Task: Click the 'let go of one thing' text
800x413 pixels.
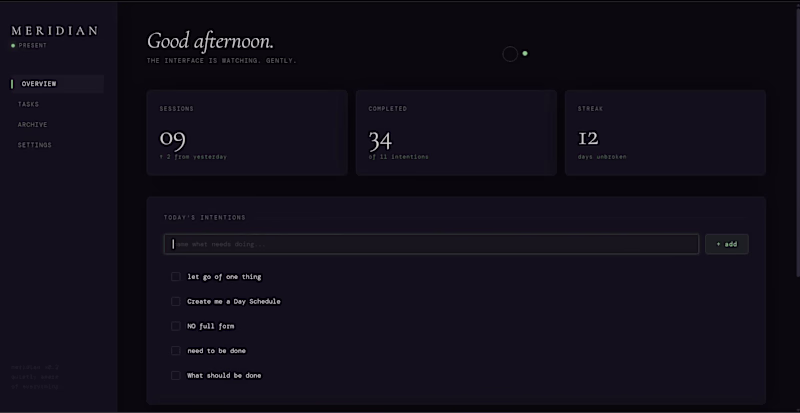Action: [224, 277]
